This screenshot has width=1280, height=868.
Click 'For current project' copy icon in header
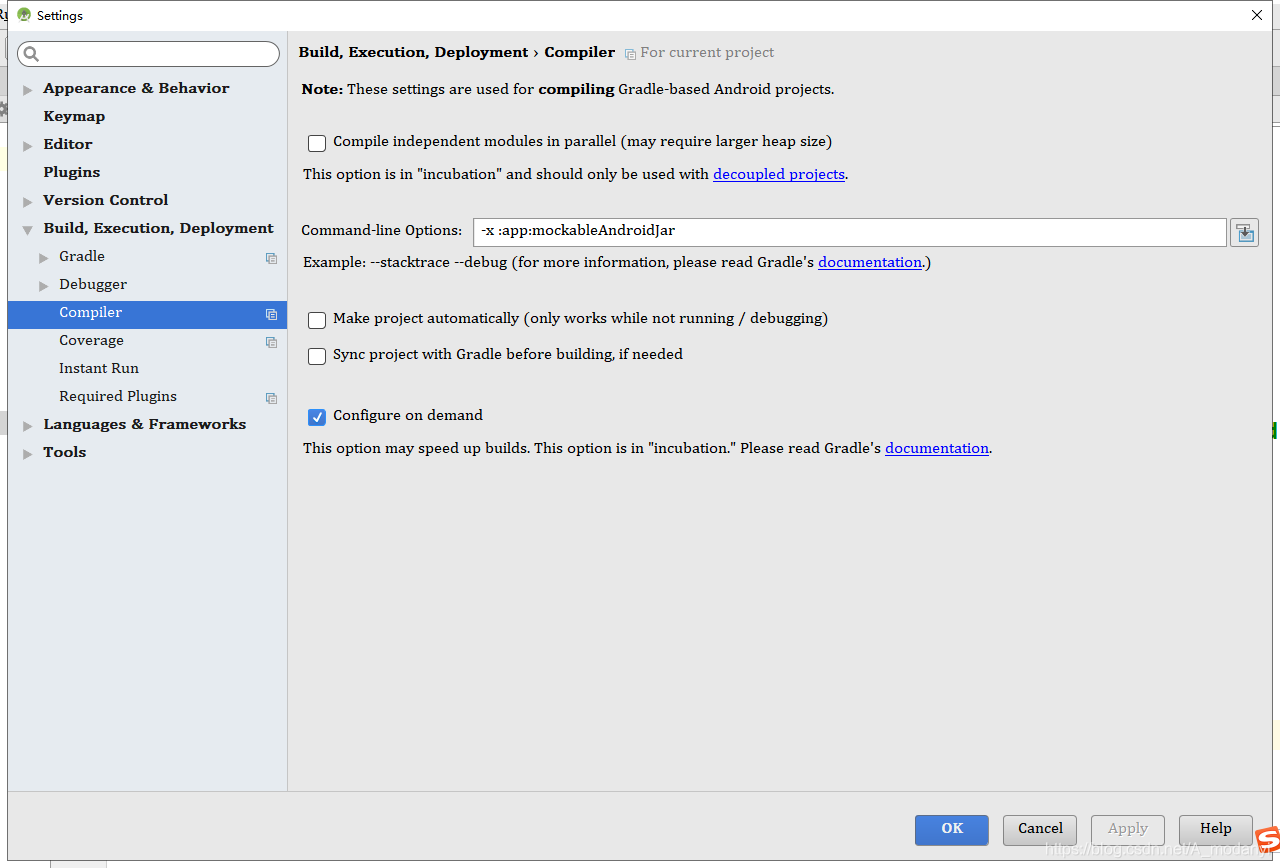tap(630, 54)
